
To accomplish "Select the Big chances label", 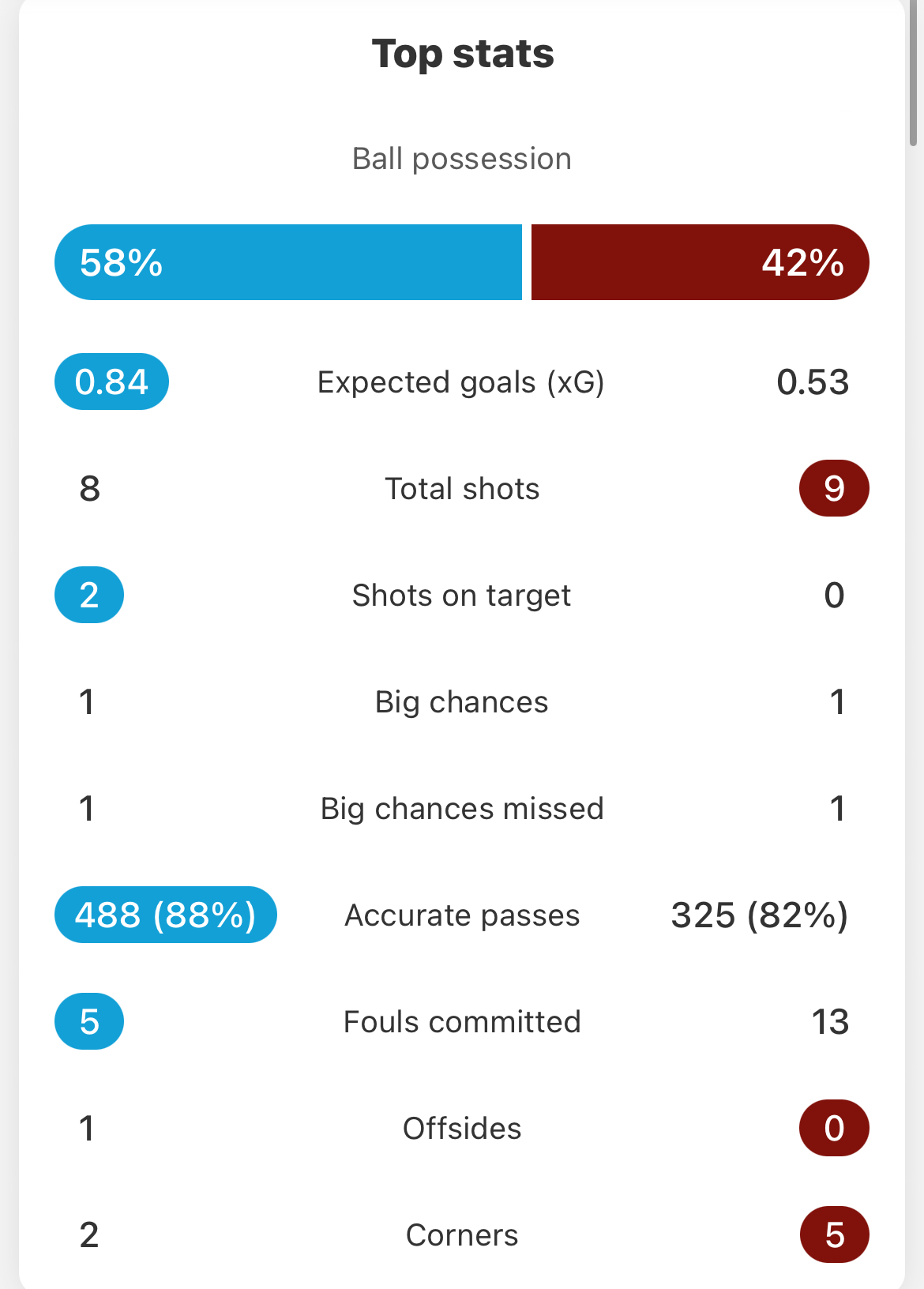I will click(x=461, y=702).
